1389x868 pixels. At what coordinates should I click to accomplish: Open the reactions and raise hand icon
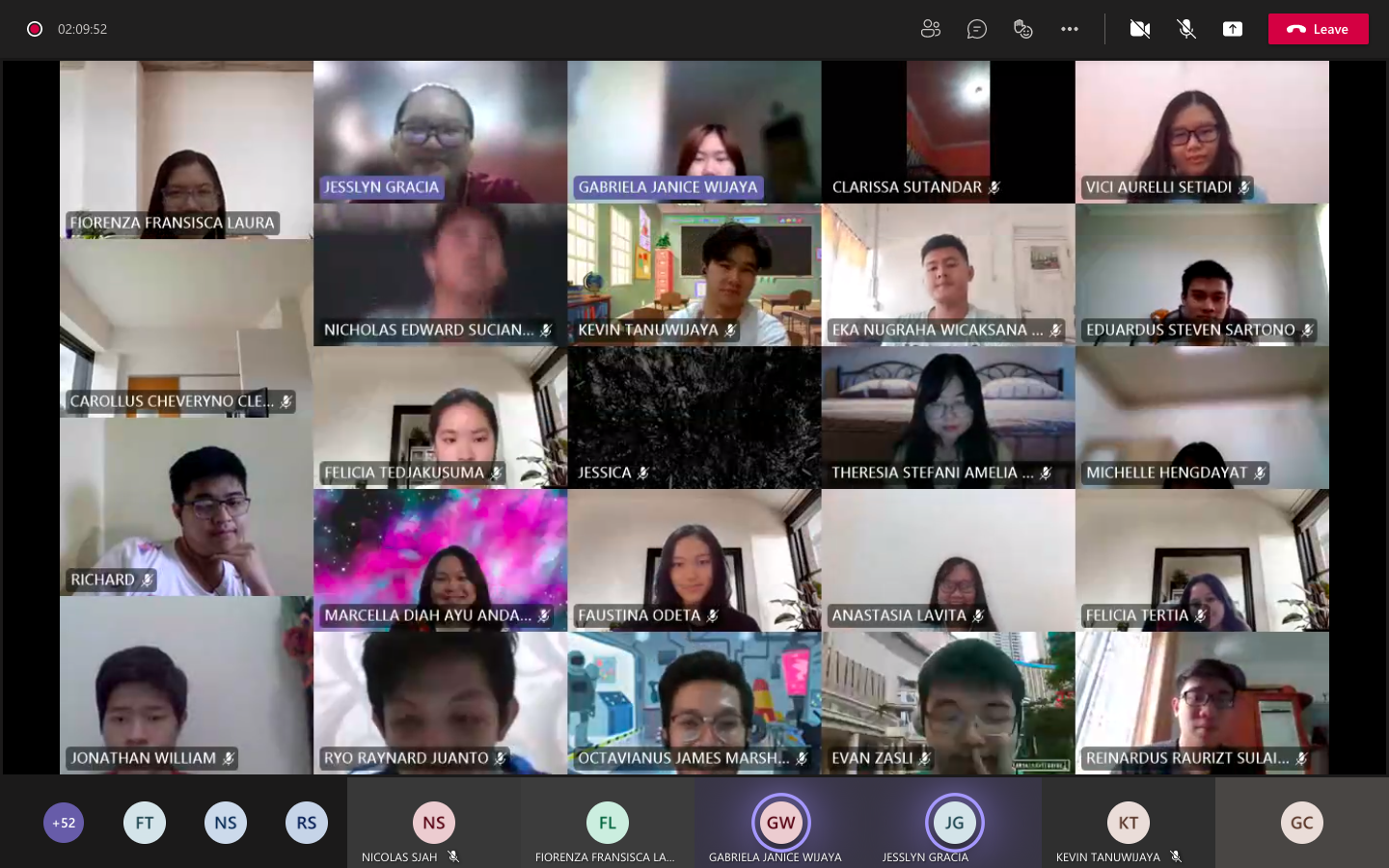coord(1023,29)
